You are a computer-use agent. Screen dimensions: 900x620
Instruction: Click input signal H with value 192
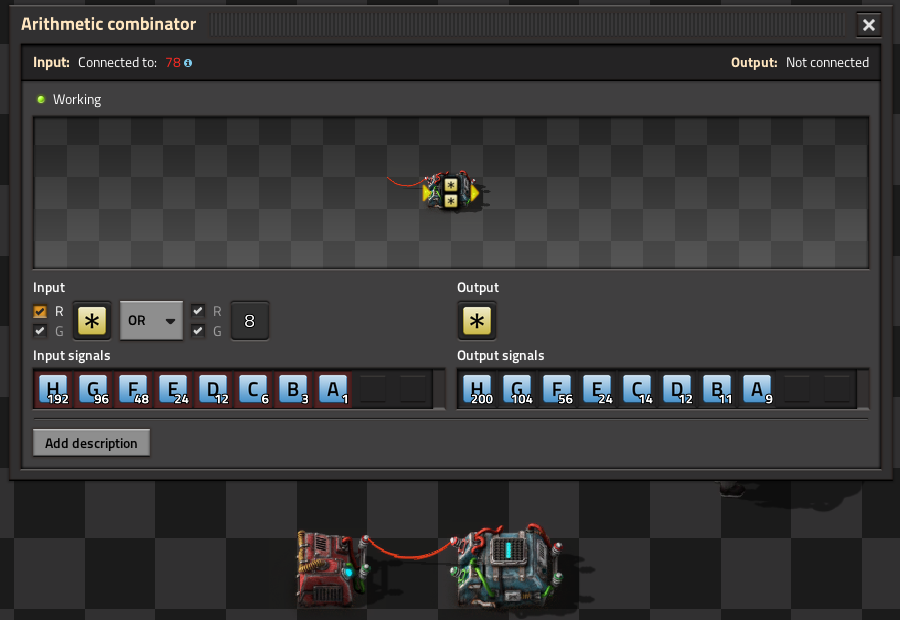53,389
